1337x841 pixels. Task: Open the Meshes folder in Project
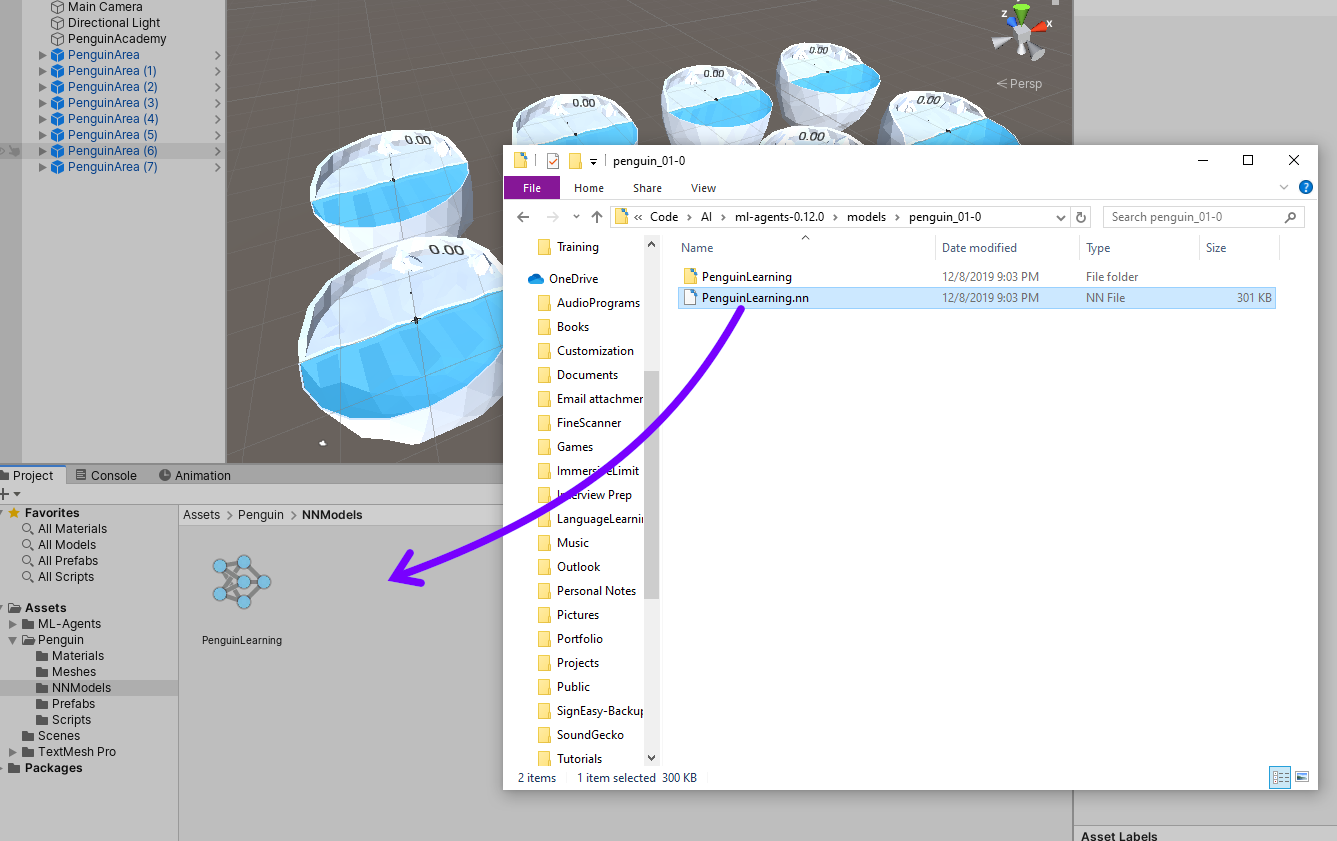(74, 672)
